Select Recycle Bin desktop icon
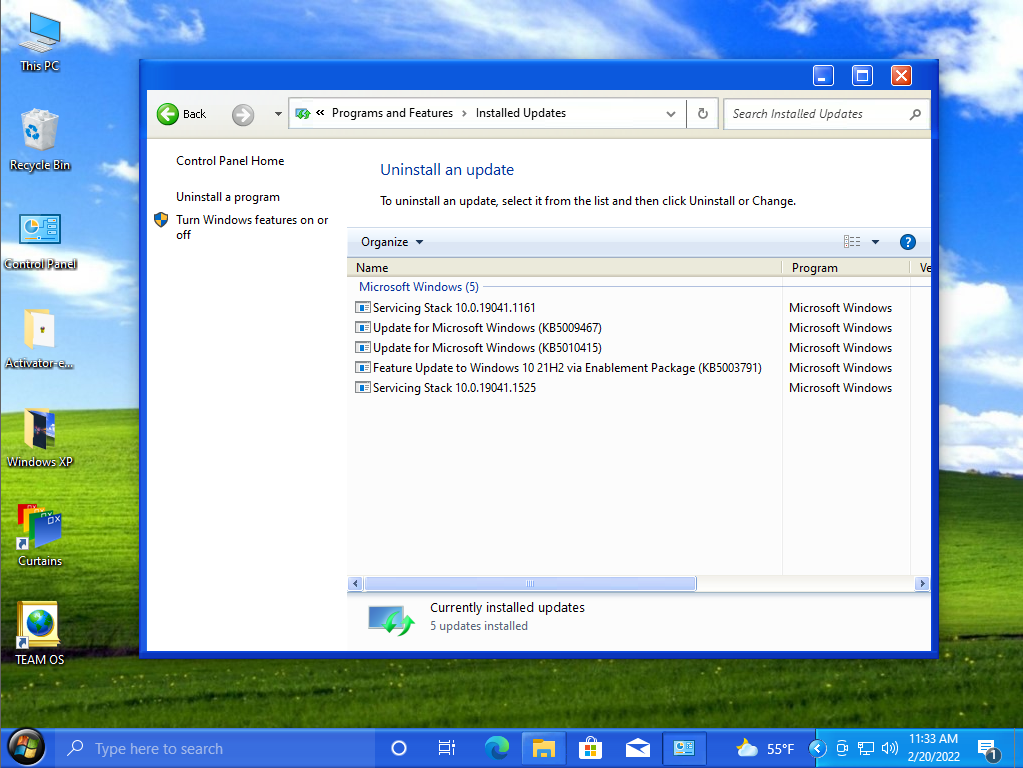 (x=39, y=140)
